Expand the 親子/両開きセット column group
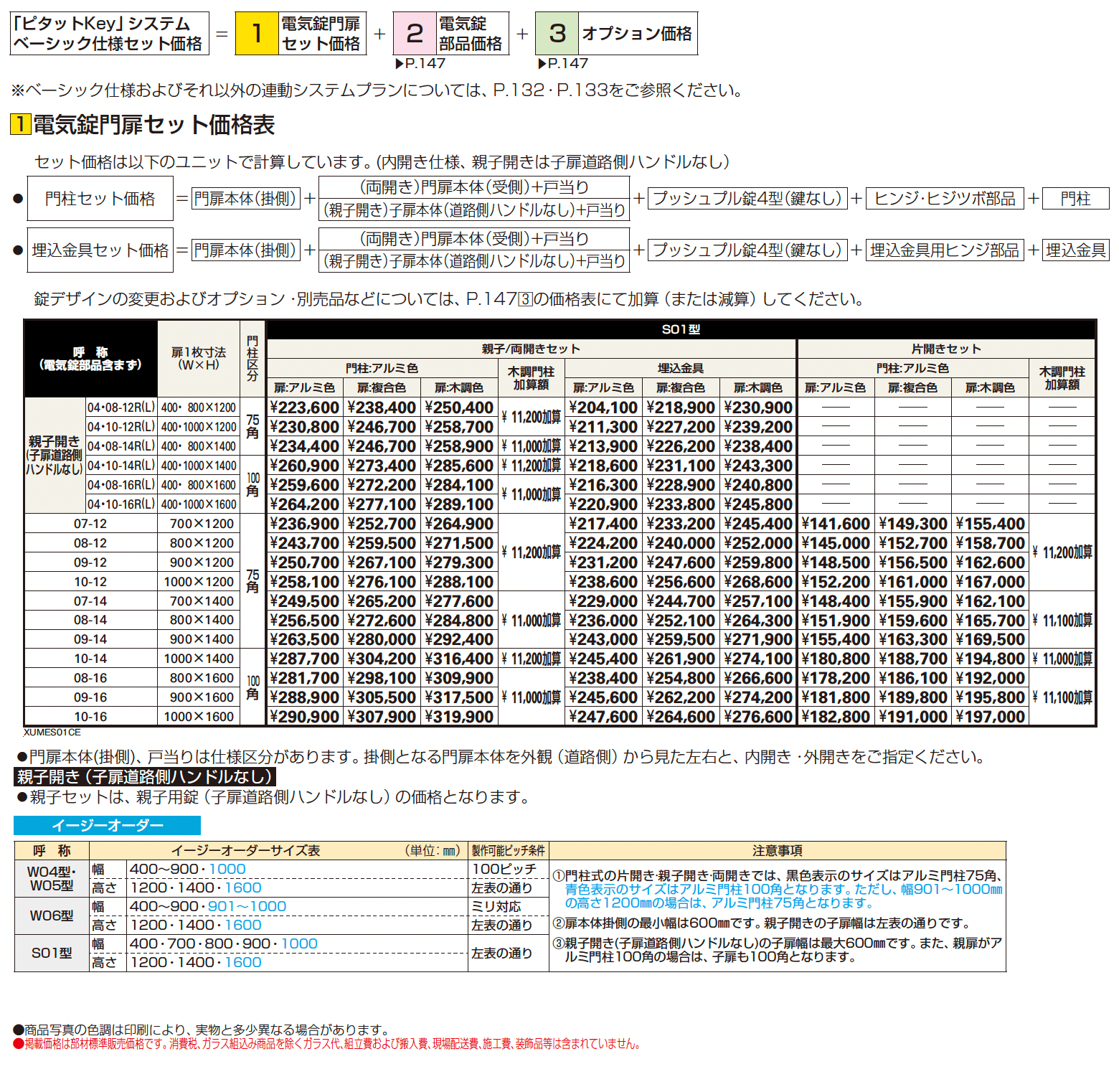1119x1092 pixels. pyautogui.click(x=529, y=348)
